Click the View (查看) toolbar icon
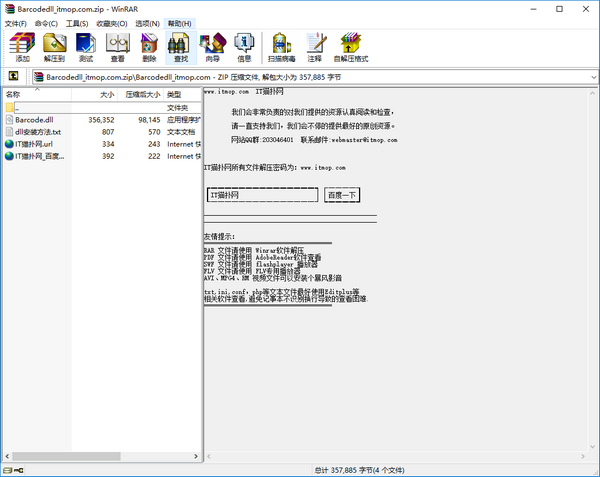The width and height of the screenshot is (600, 477). 117,47
